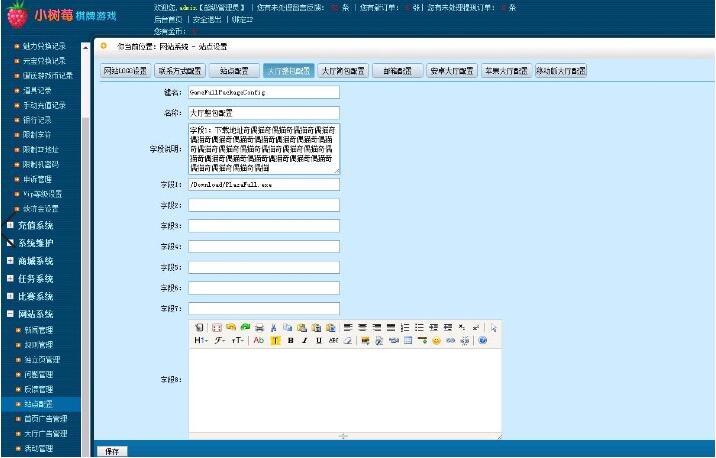The image size is (716, 458).
Task: Click the Print icon in the editor toolbar
Action: [259, 327]
